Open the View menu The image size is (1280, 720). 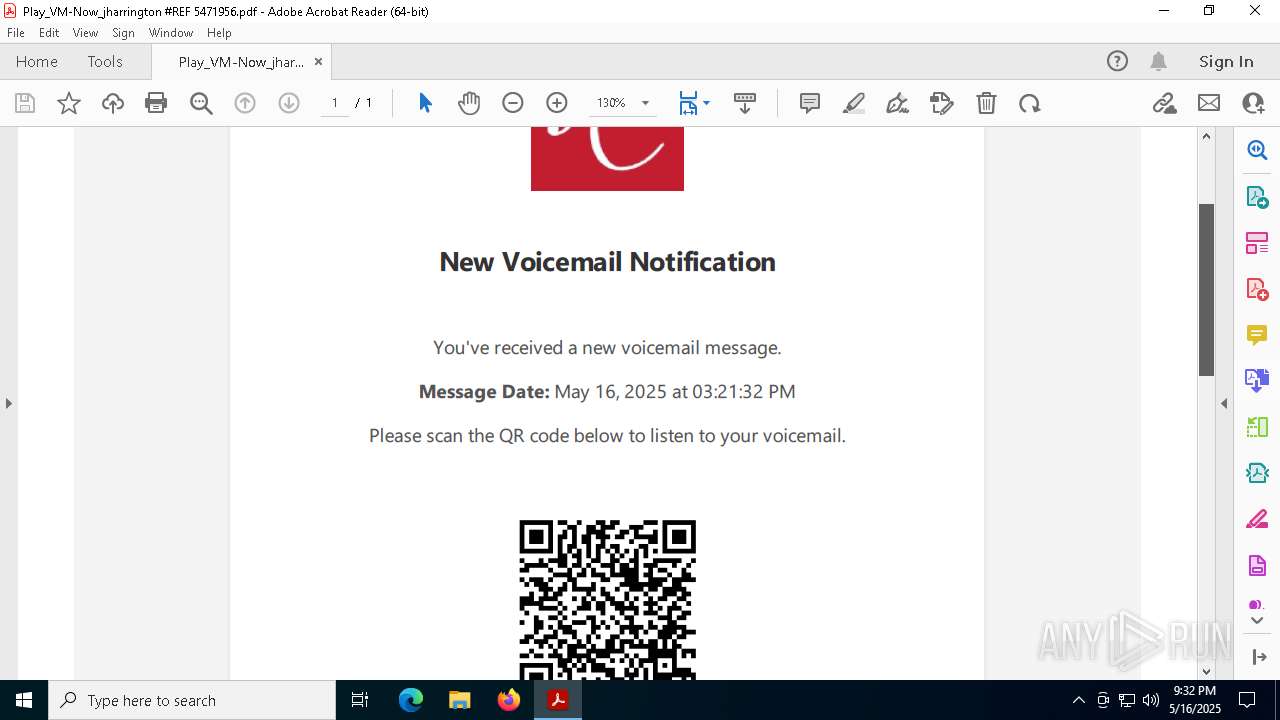(85, 33)
